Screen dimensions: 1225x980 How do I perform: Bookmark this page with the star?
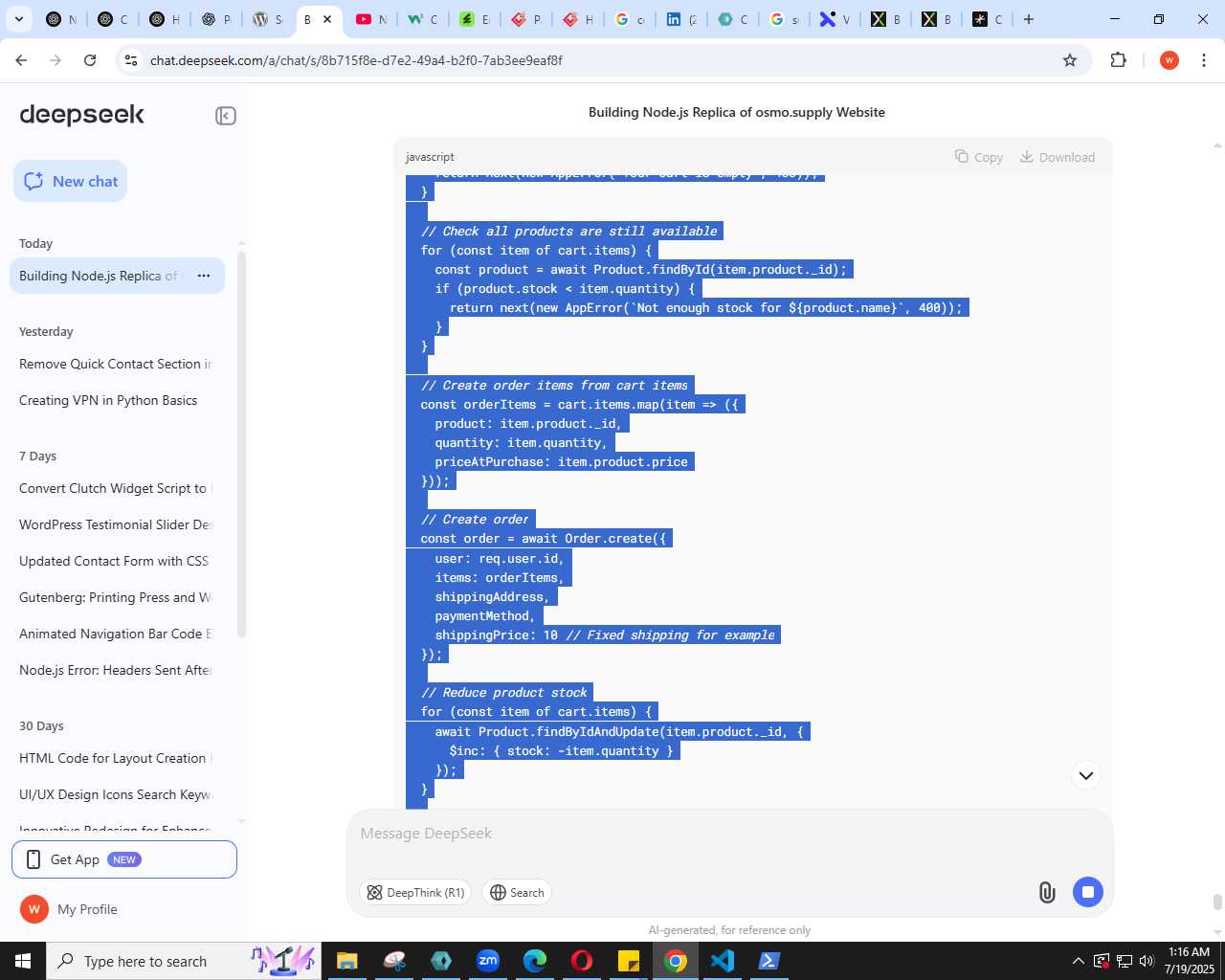coord(1070,60)
